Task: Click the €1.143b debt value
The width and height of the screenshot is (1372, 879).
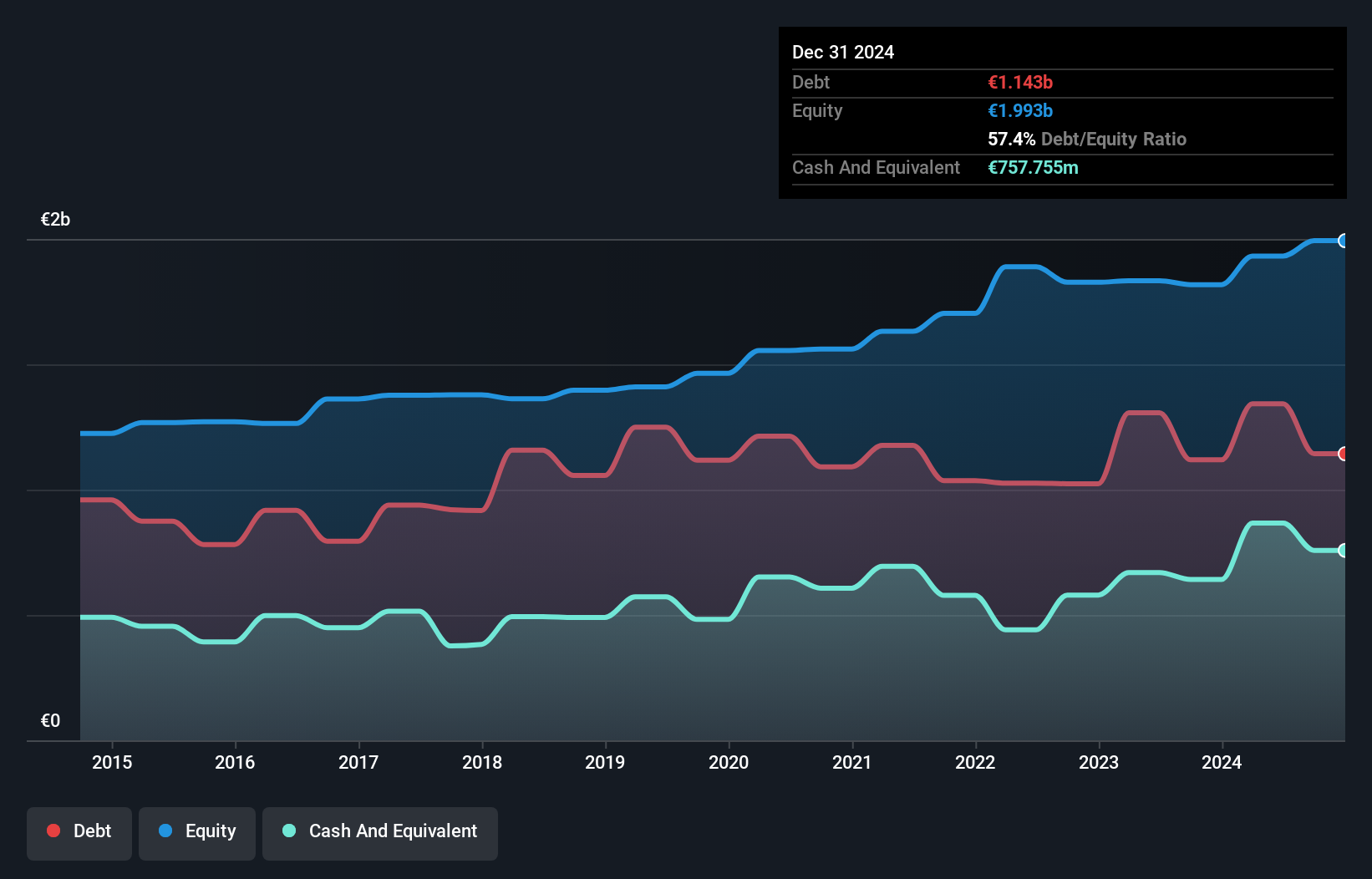Action: click(1020, 82)
